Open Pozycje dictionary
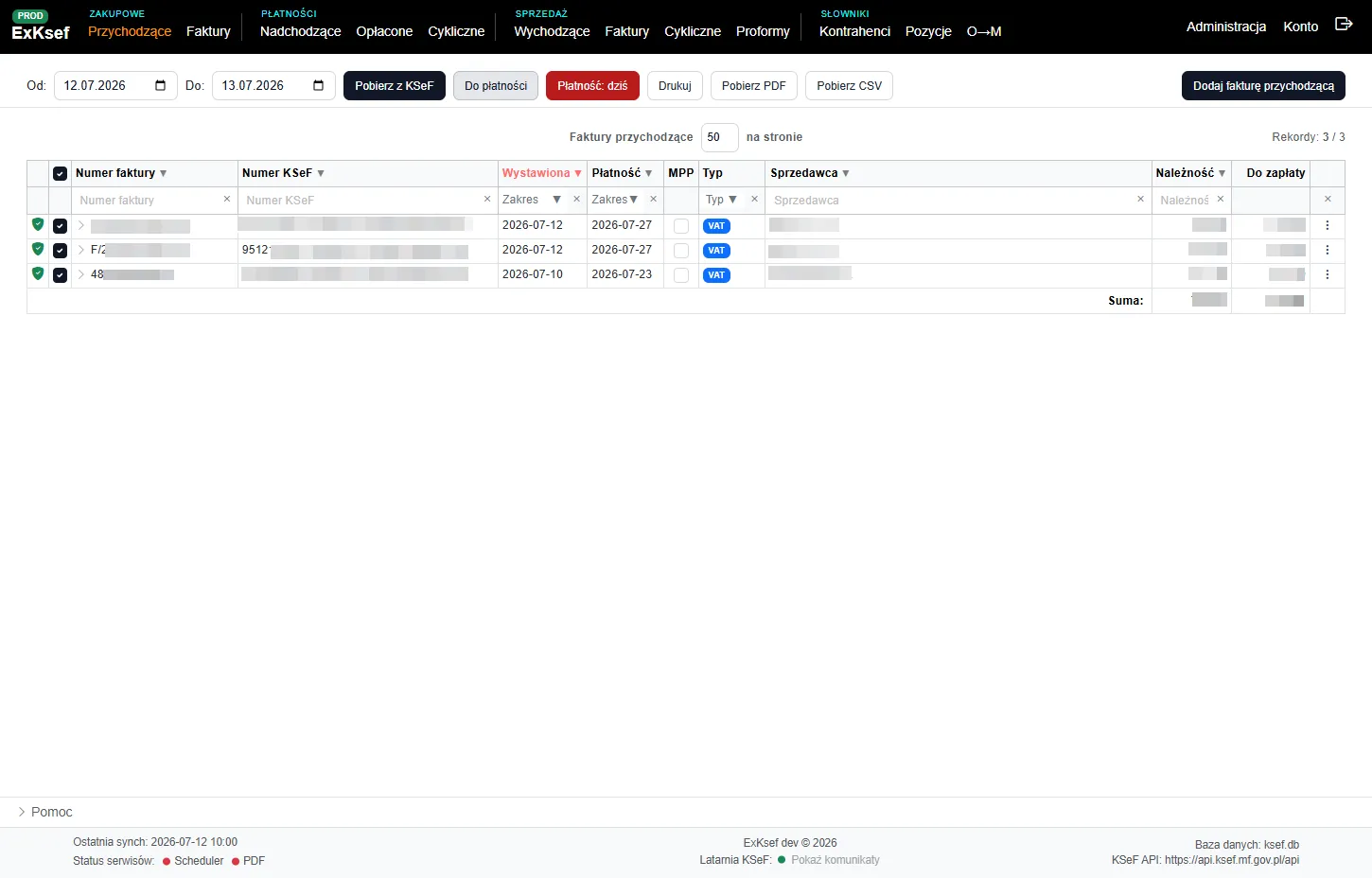The height and width of the screenshot is (878, 1372). click(928, 31)
